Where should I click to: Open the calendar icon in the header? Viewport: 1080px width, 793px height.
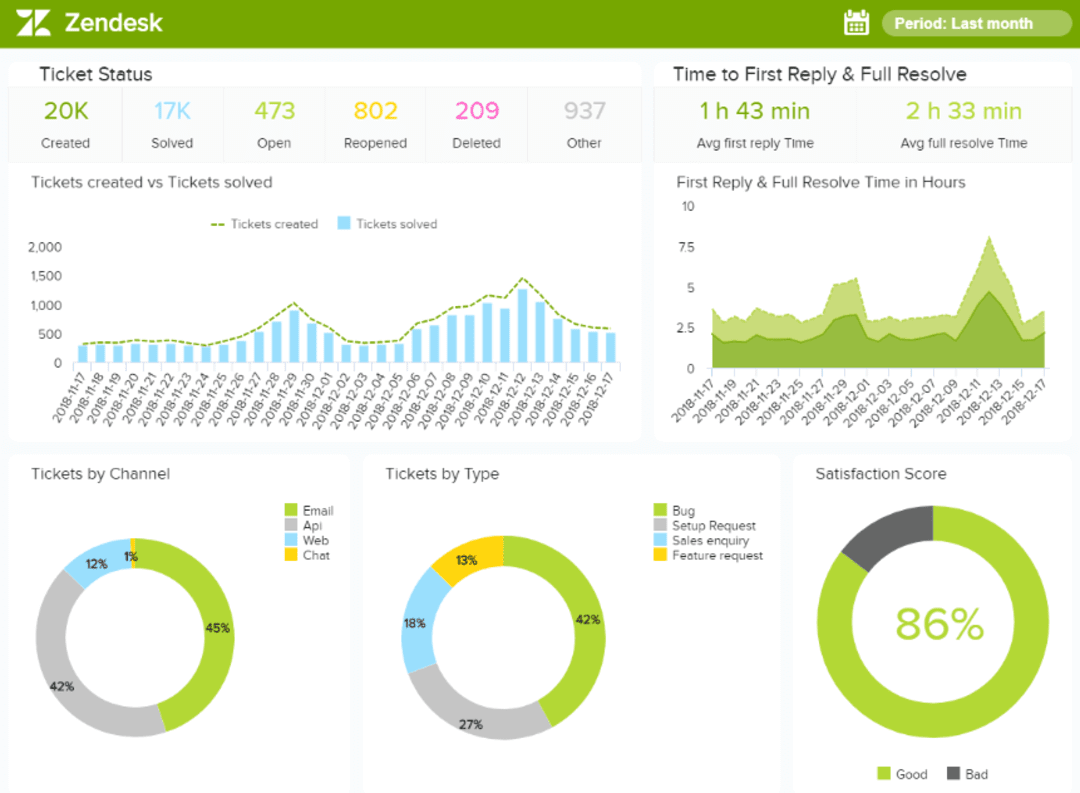(x=855, y=21)
